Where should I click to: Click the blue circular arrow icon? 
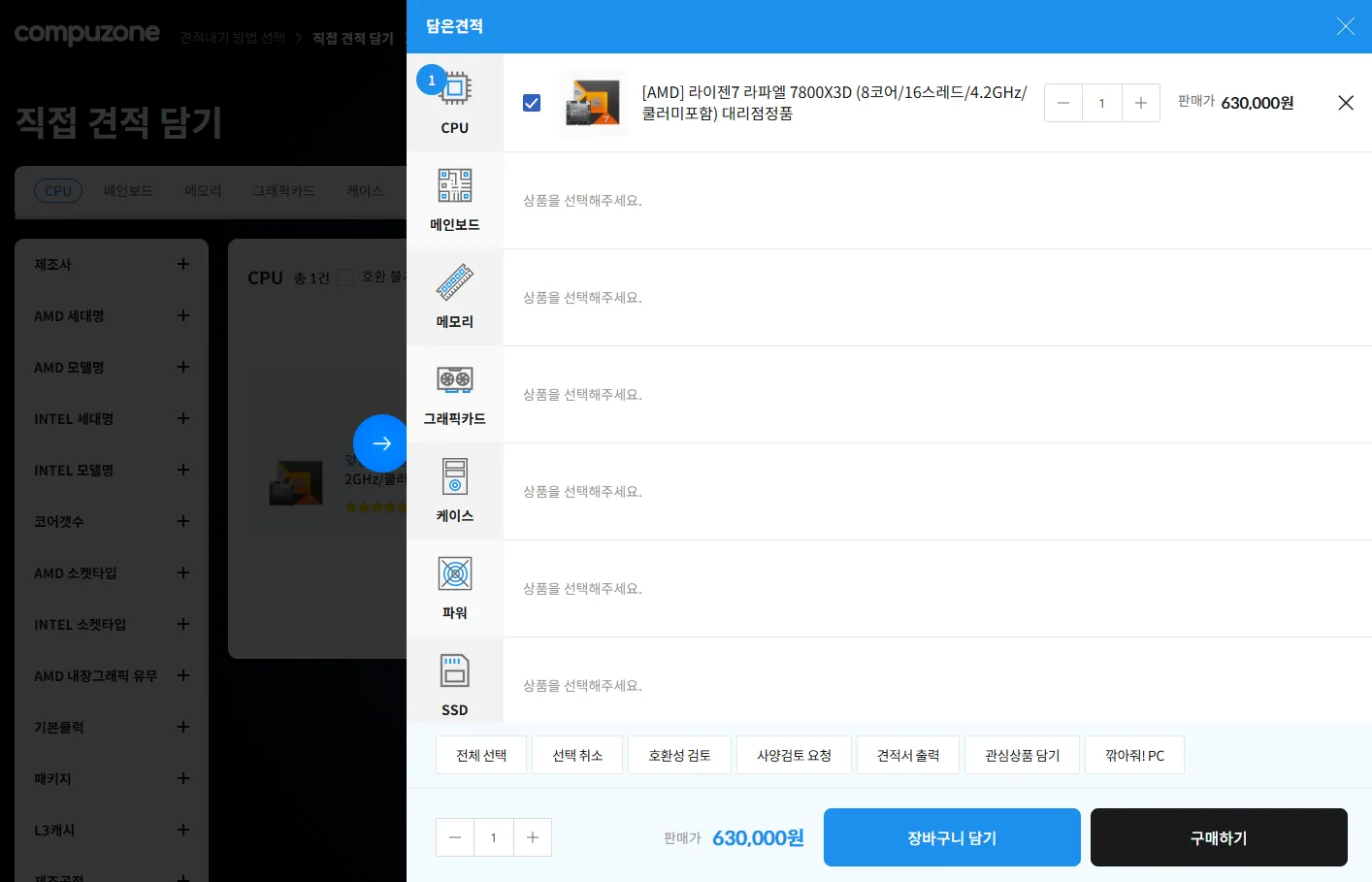pos(380,443)
